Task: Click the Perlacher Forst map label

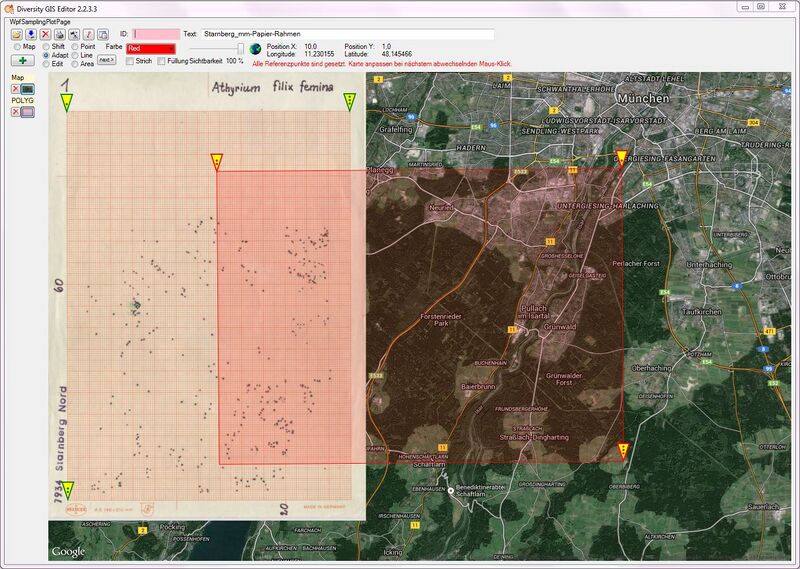Action: pos(636,264)
